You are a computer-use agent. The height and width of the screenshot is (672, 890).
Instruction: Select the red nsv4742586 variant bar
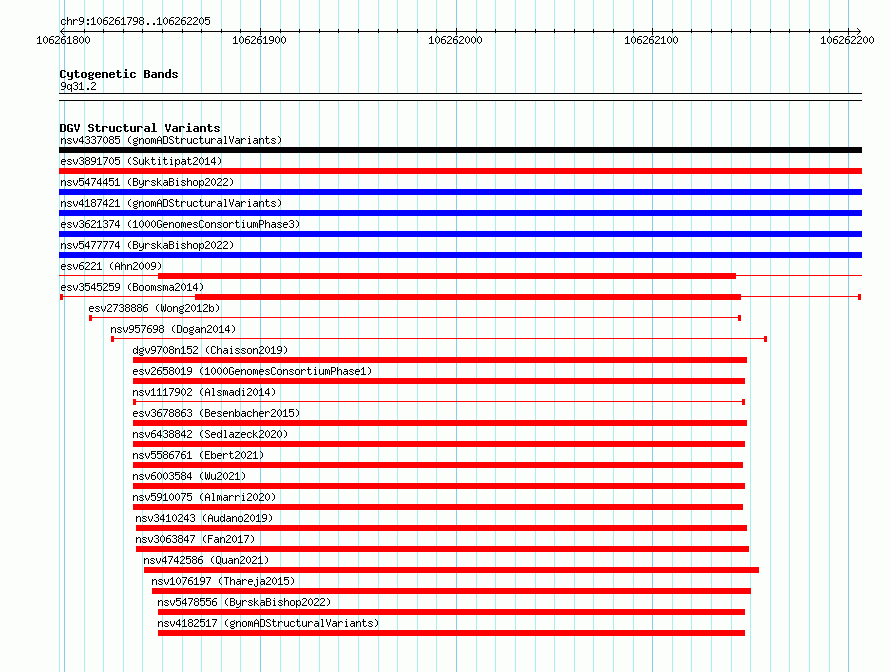point(451,570)
